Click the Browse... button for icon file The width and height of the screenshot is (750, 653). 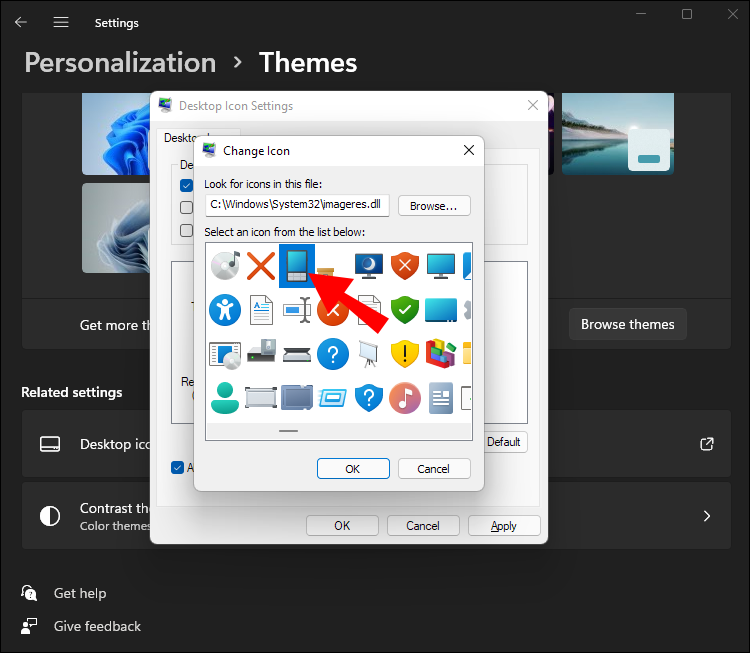[434, 206]
